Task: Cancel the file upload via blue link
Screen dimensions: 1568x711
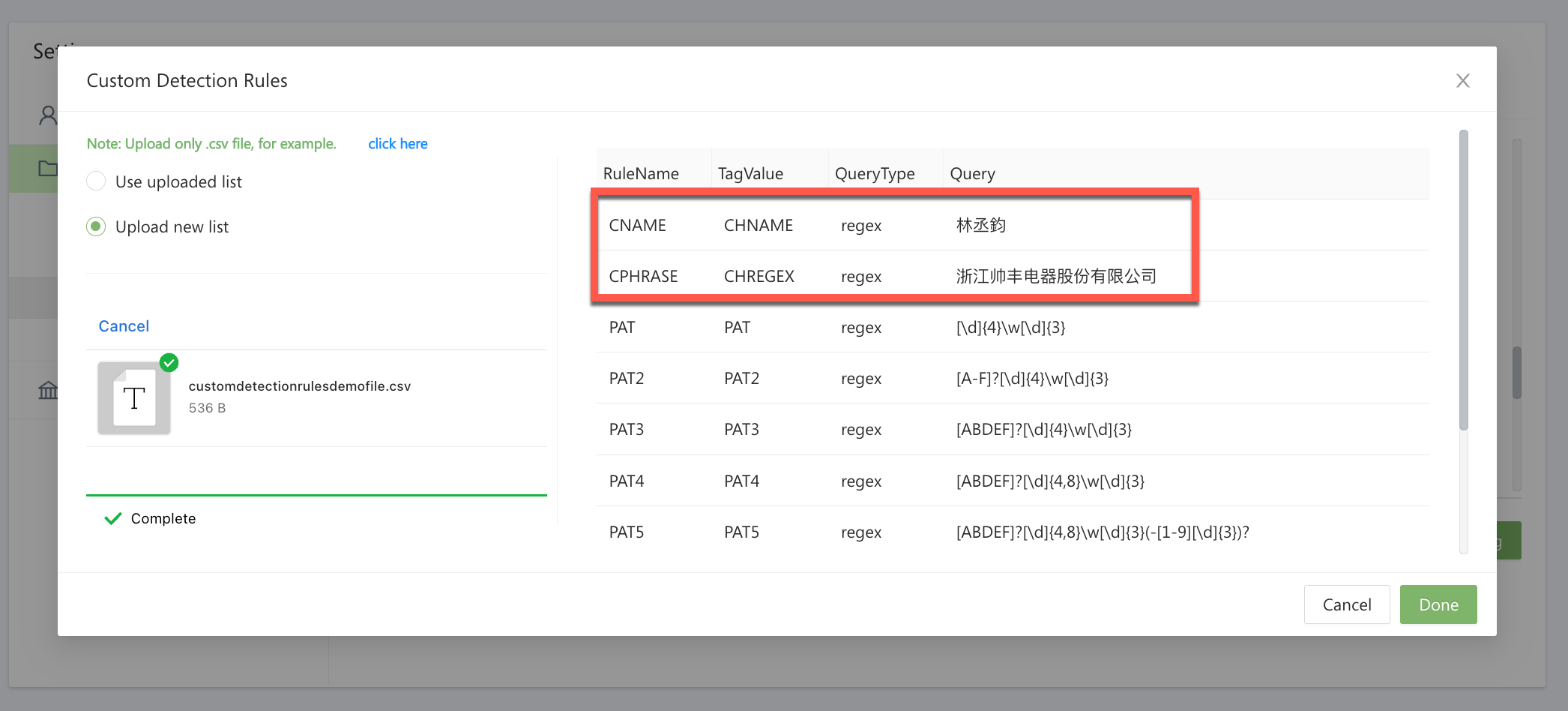Action: [124, 326]
